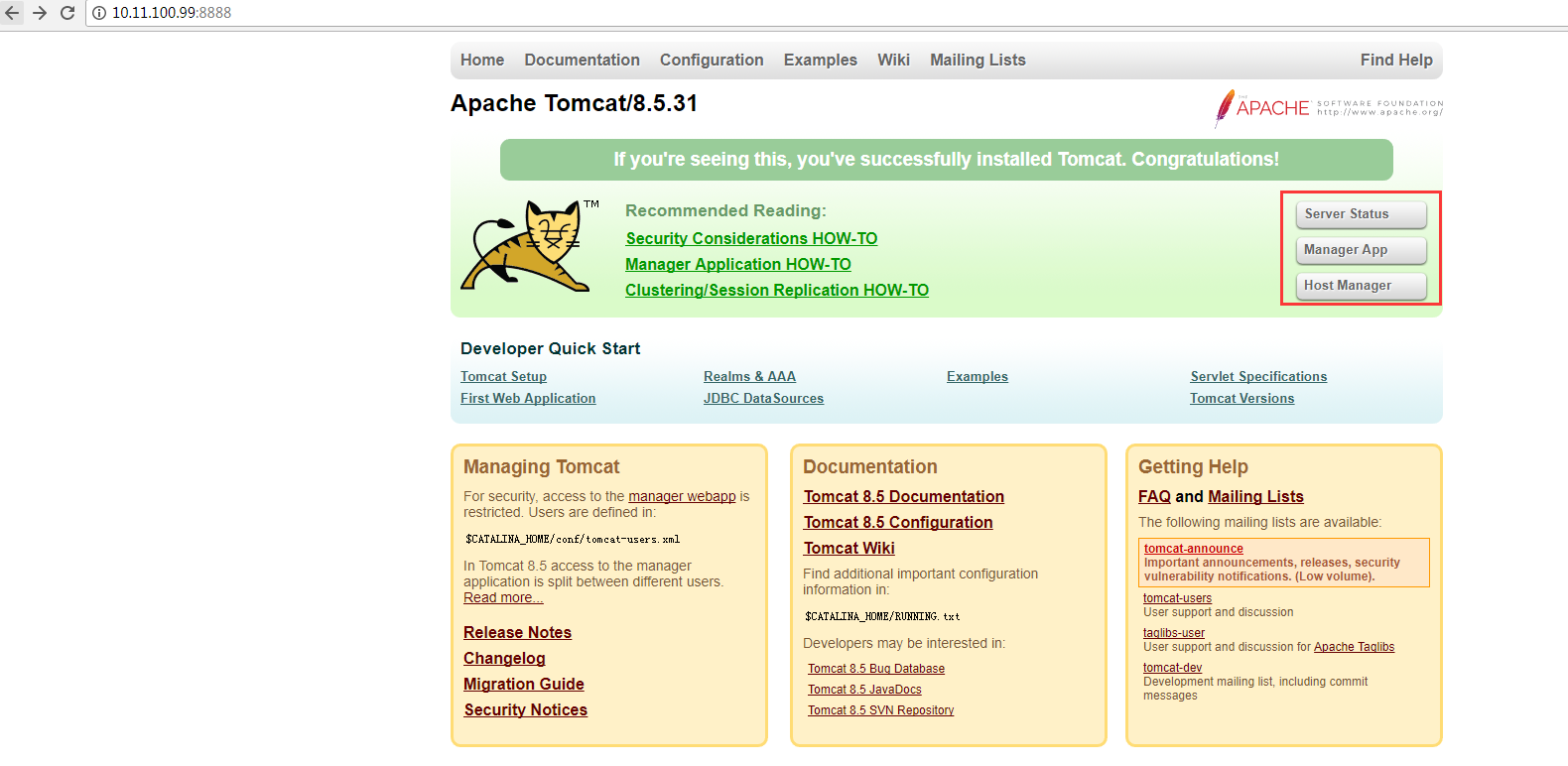
Task: Open Tomcat 8.5 Documentation link
Action: pyautogui.click(x=904, y=496)
